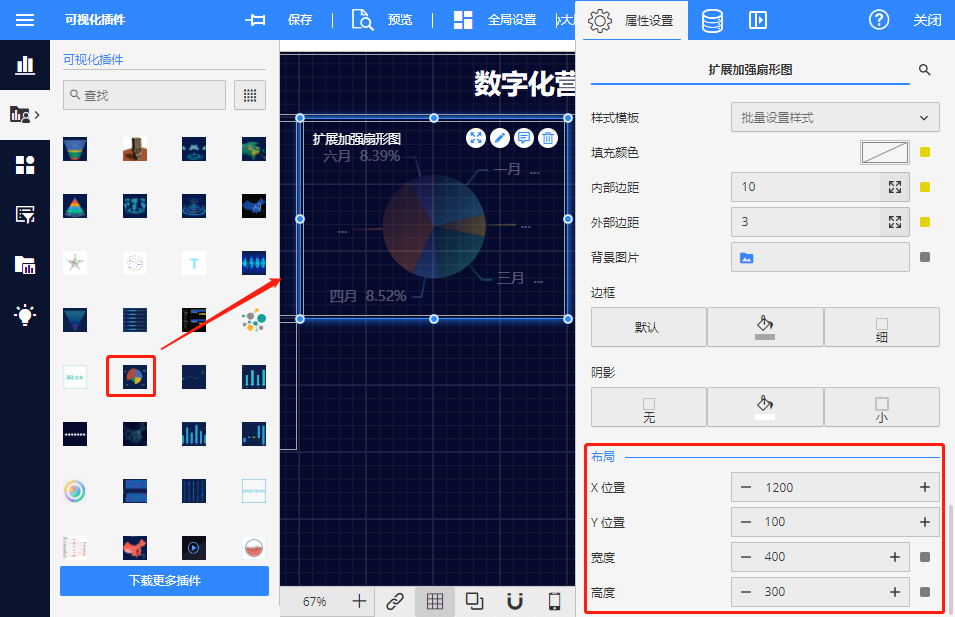This screenshot has width=955, height=617.
Task: Click the pencil edit icon on chart
Action: 500,139
